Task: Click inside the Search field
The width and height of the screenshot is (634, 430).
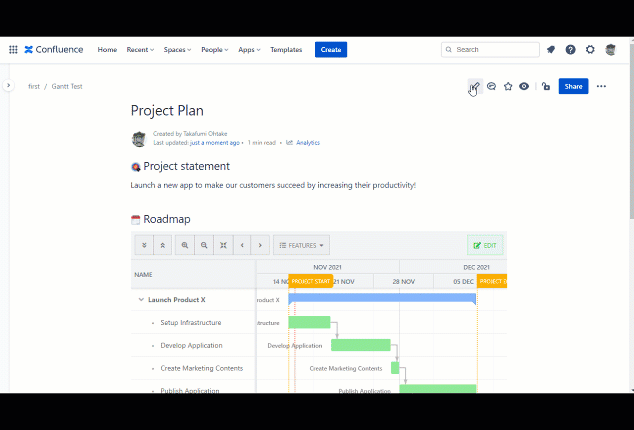Action: pos(492,49)
